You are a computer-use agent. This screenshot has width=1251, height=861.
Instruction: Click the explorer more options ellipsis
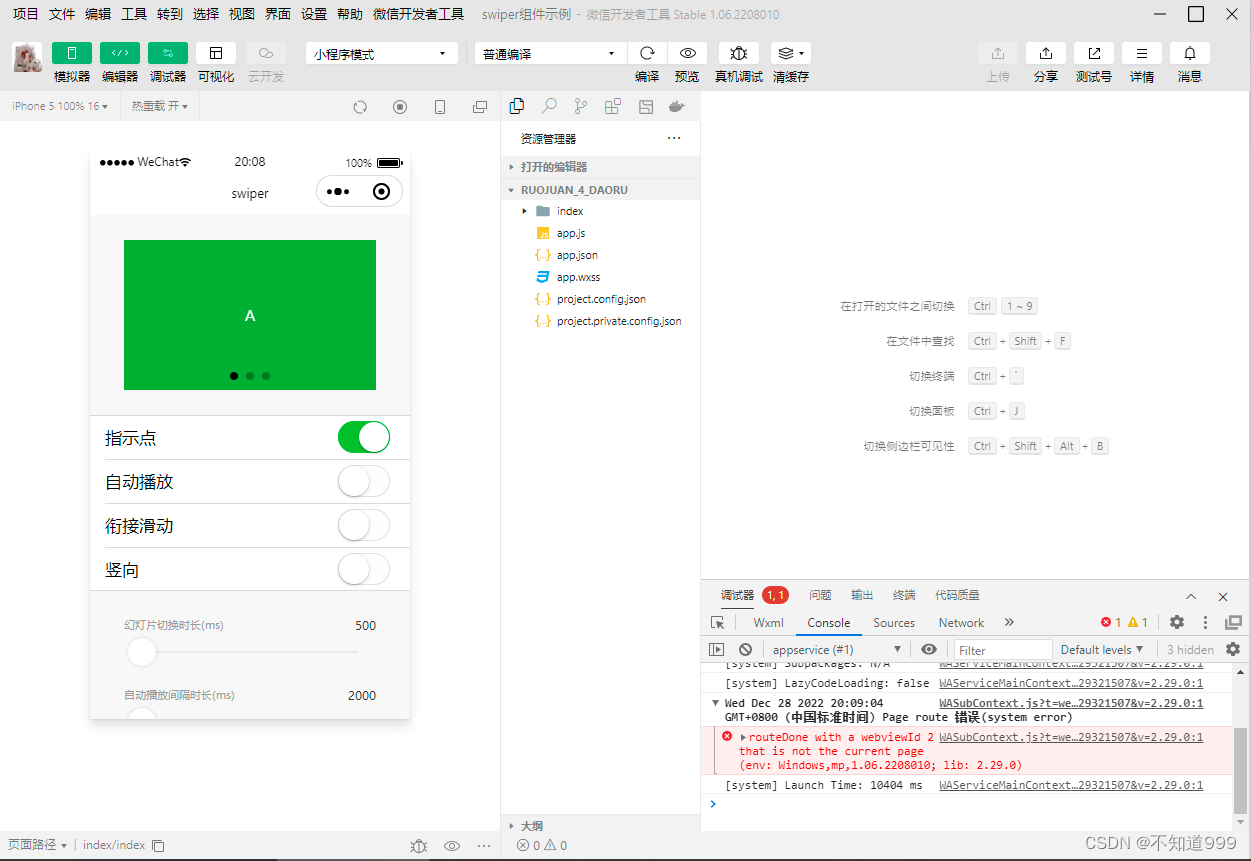(x=674, y=138)
